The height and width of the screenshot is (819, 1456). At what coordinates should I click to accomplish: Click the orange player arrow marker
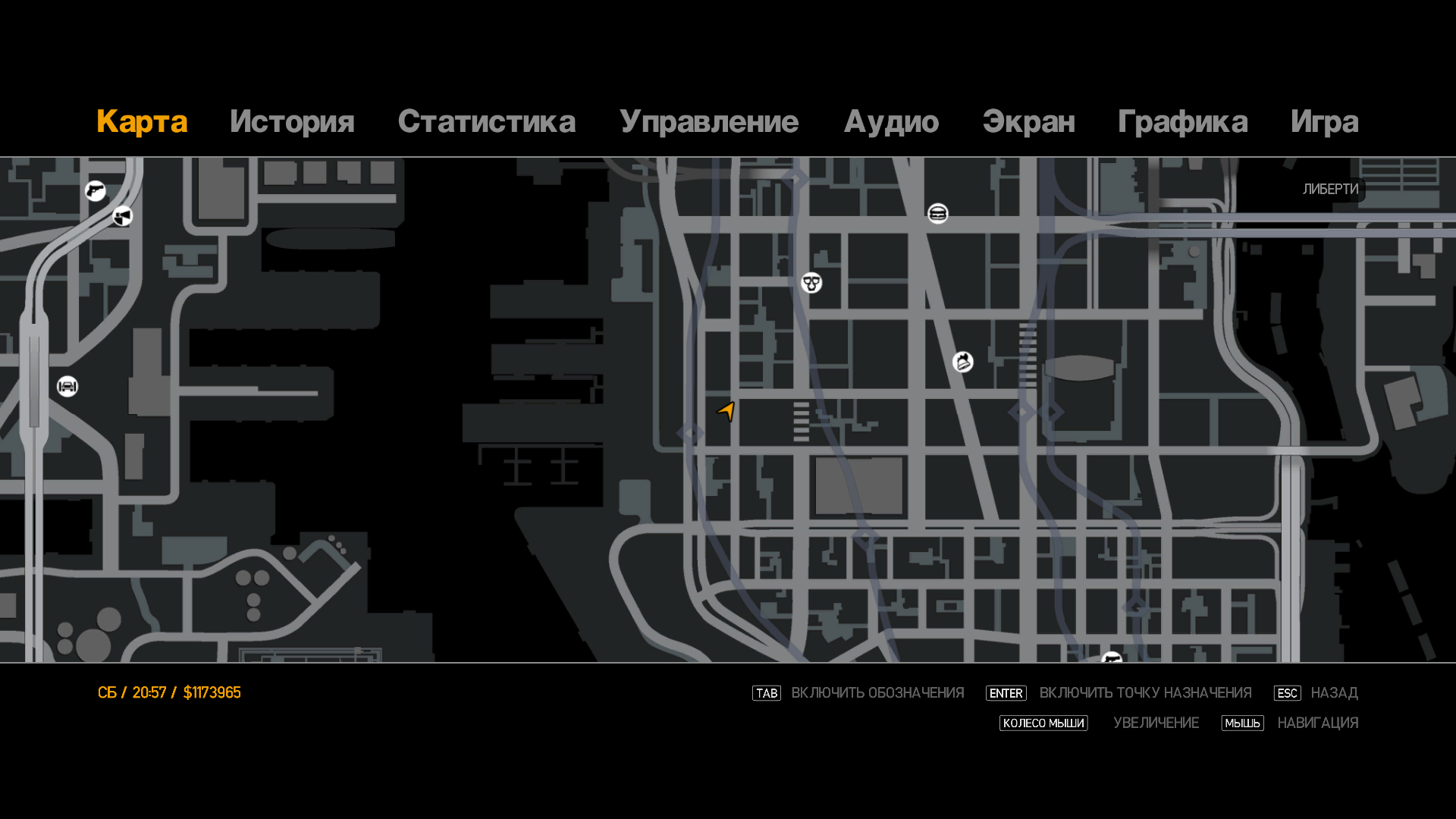[726, 411]
